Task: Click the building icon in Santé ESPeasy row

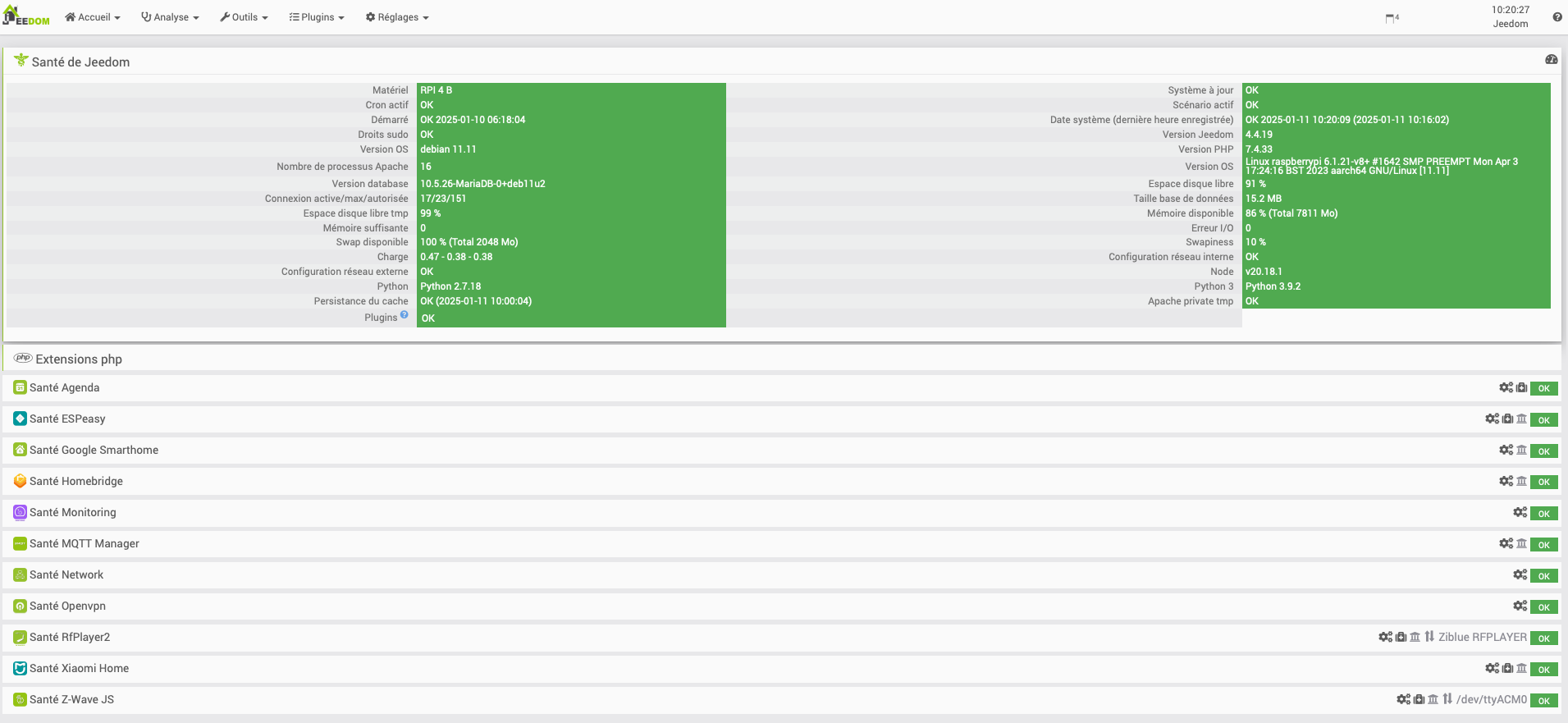Action: coord(1521,419)
